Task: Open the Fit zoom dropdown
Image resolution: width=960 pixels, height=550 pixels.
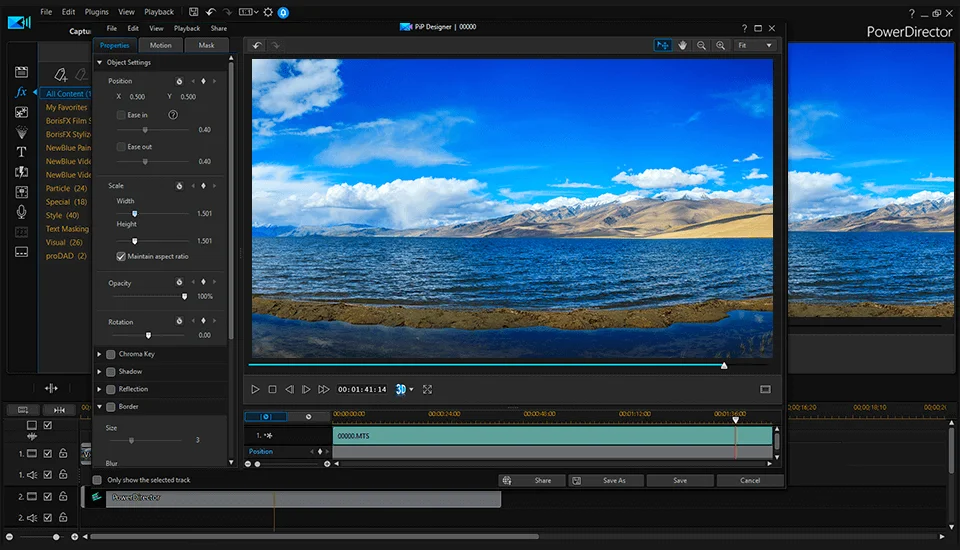Action: (755, 45)
